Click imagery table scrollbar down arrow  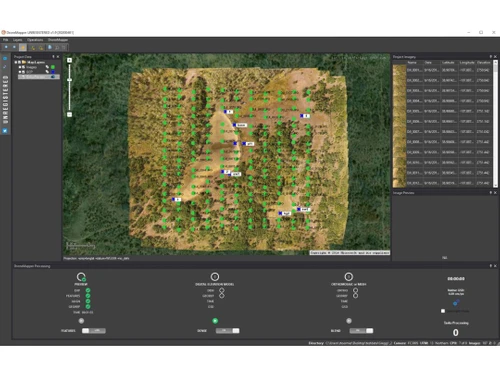click(x=495, y=185)
